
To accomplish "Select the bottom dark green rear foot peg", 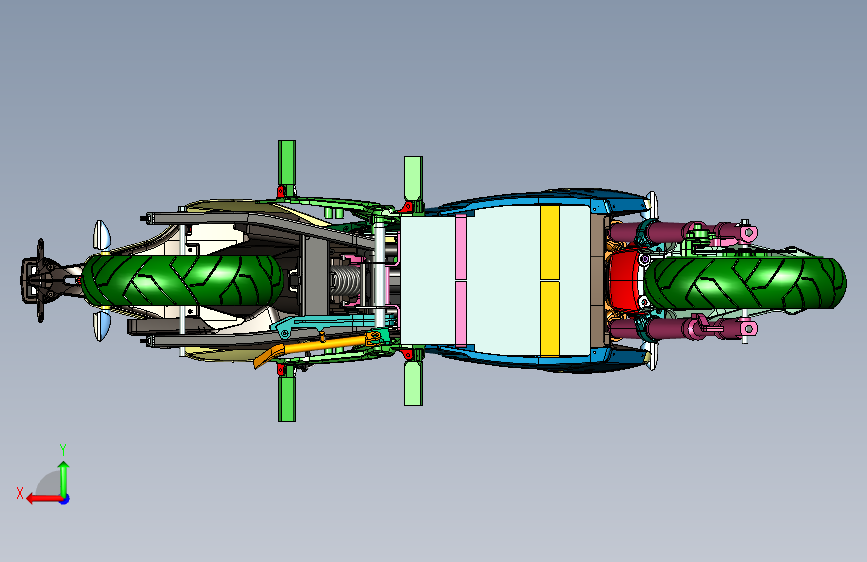I will point(286,399).
